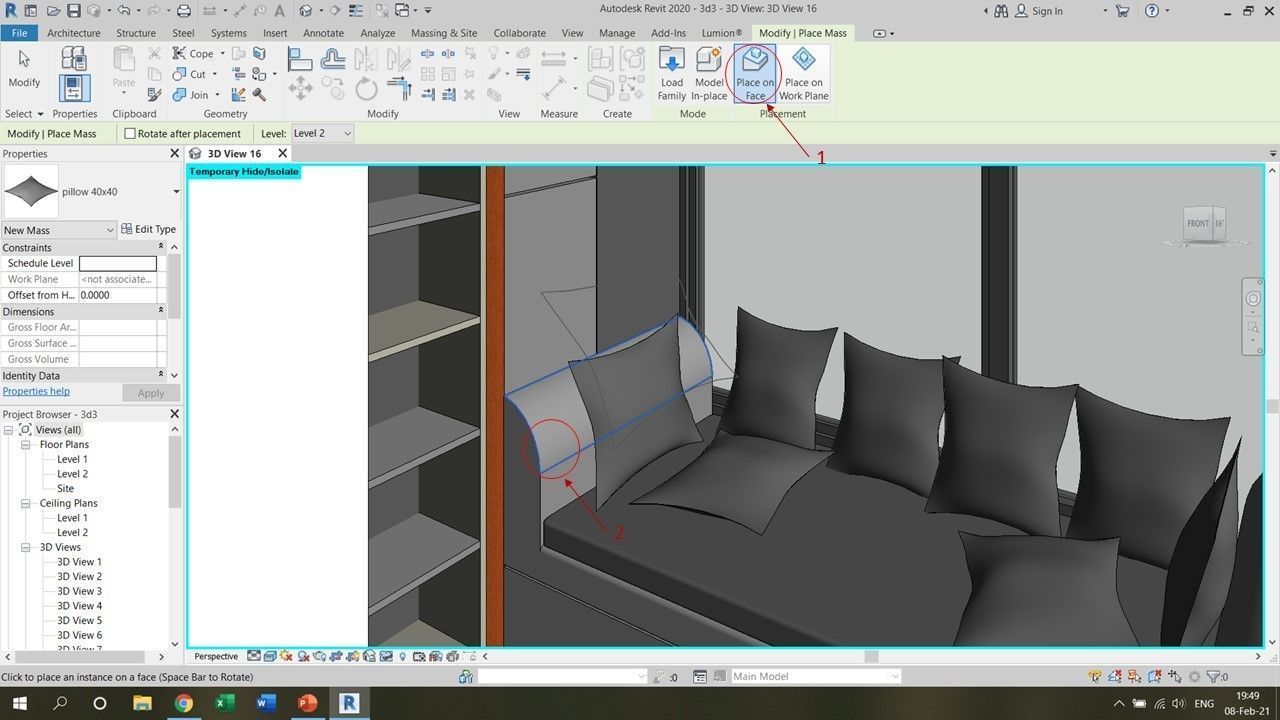Choose the Model In-place tool
Image resolution: width=1280 pixels, height=720 pixels.
(x=709, y=73)
